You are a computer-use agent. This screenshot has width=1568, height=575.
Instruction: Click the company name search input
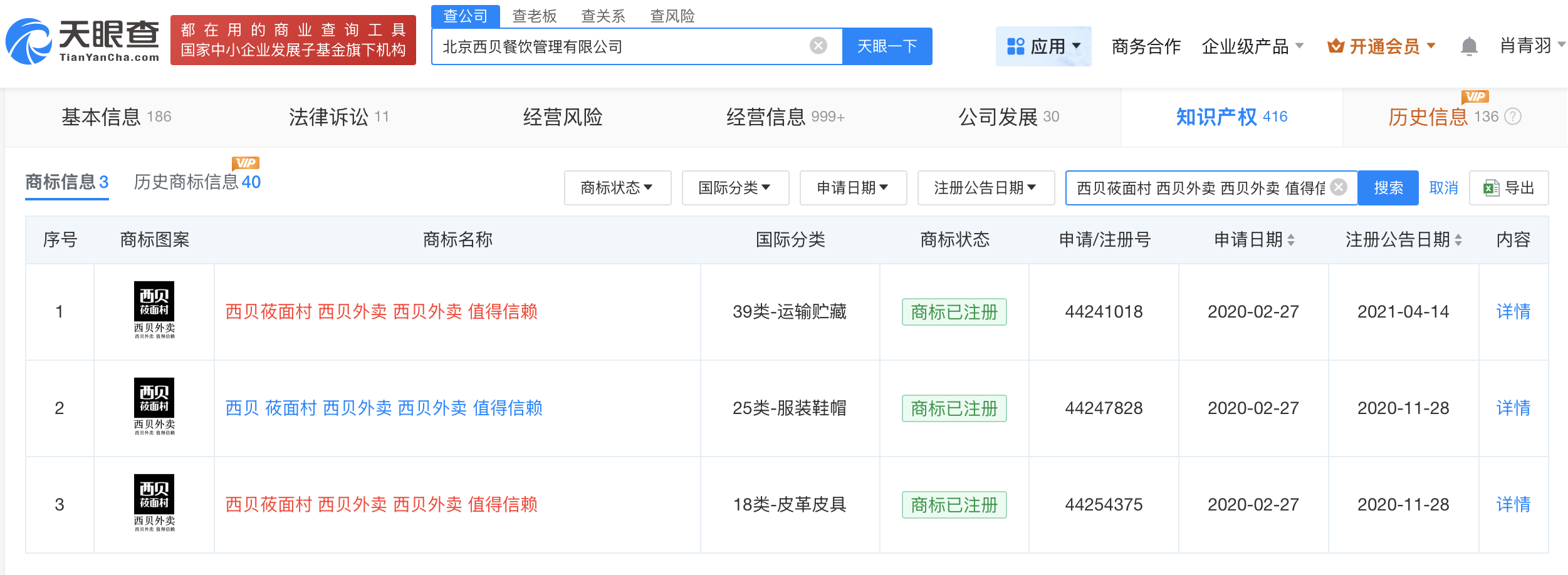click(620, 46)
